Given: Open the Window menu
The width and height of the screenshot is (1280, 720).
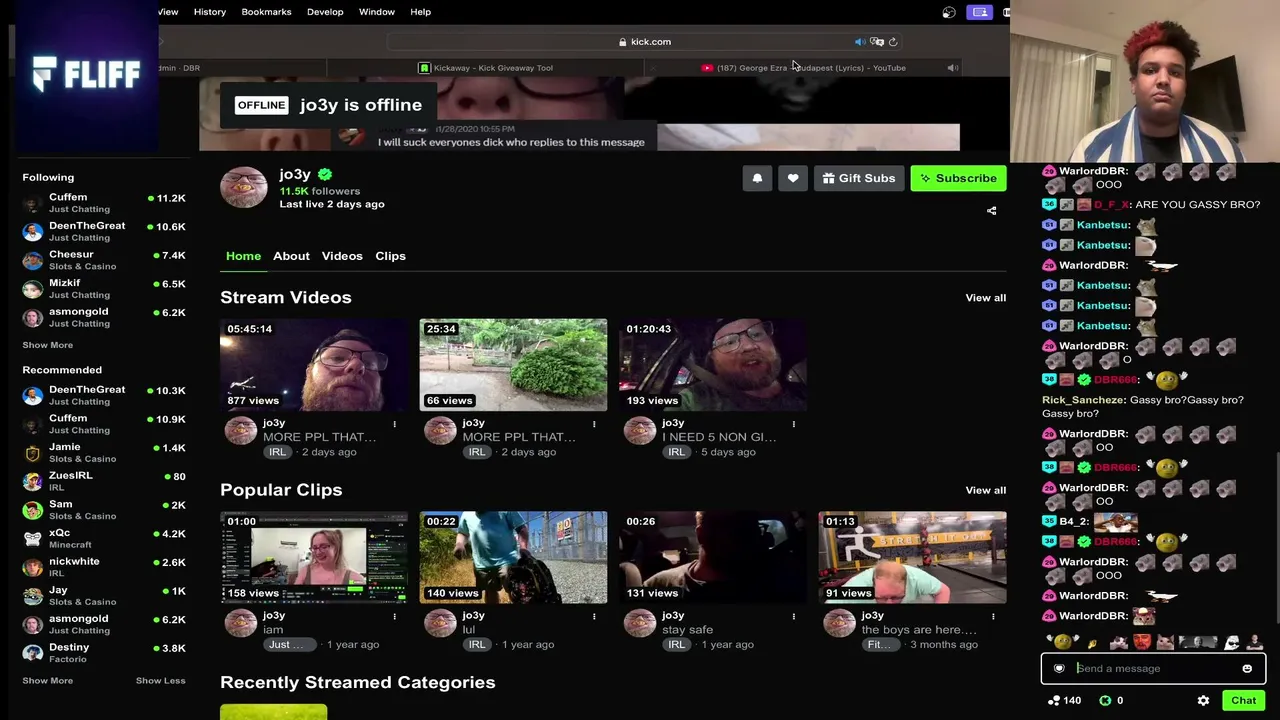Looking at the screenshot, I should (x=377, y=12).
